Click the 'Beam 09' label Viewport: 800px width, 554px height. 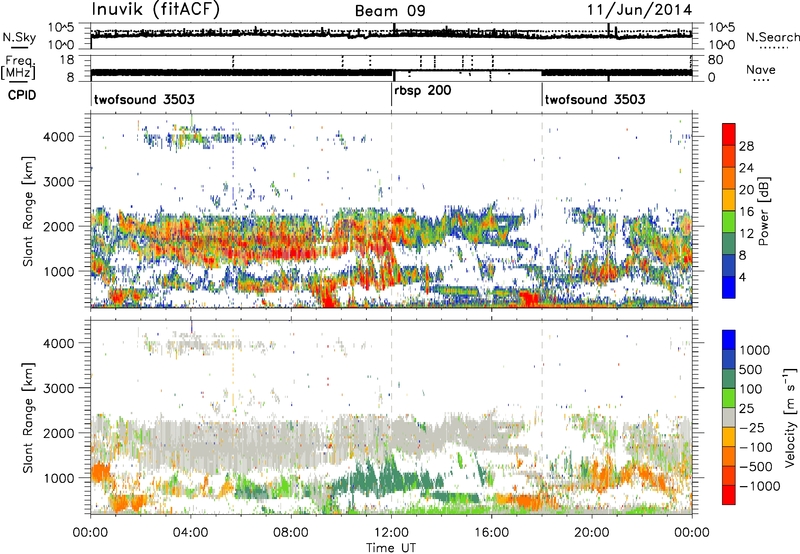point(390,11)
